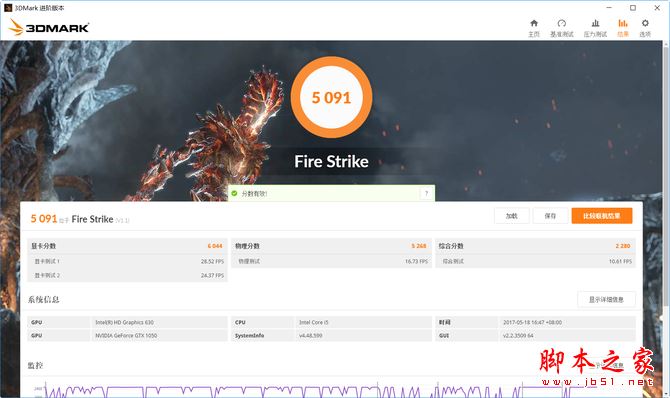The image size is (670, 398).
Task: Open the 选项 options gear
Action: [645, 28]
